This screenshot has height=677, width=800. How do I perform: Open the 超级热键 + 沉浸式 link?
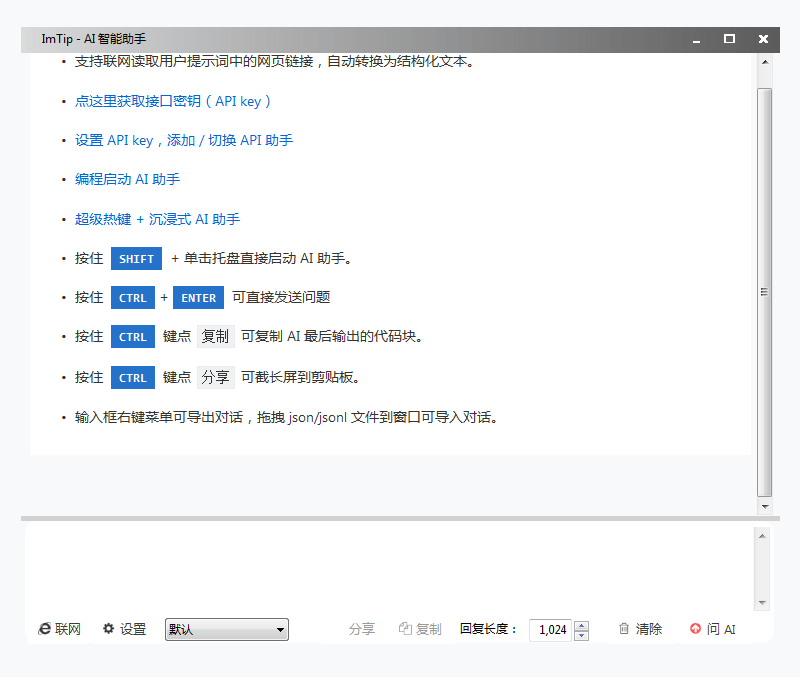(x=157, y=219)
